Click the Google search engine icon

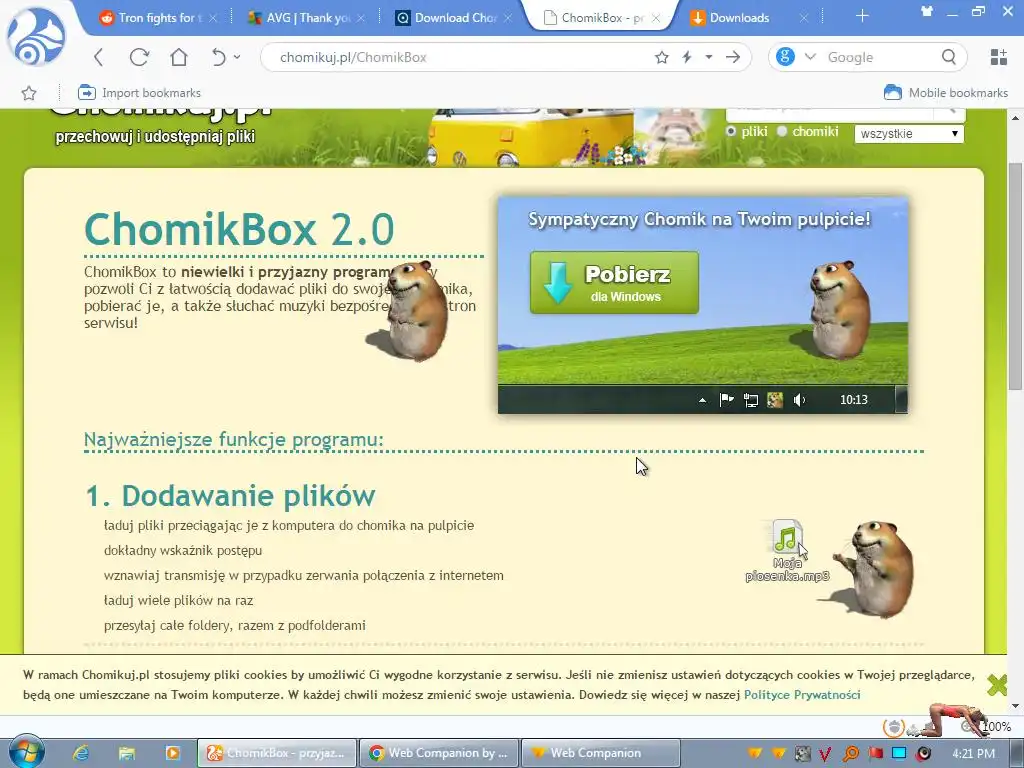point(785,57)
